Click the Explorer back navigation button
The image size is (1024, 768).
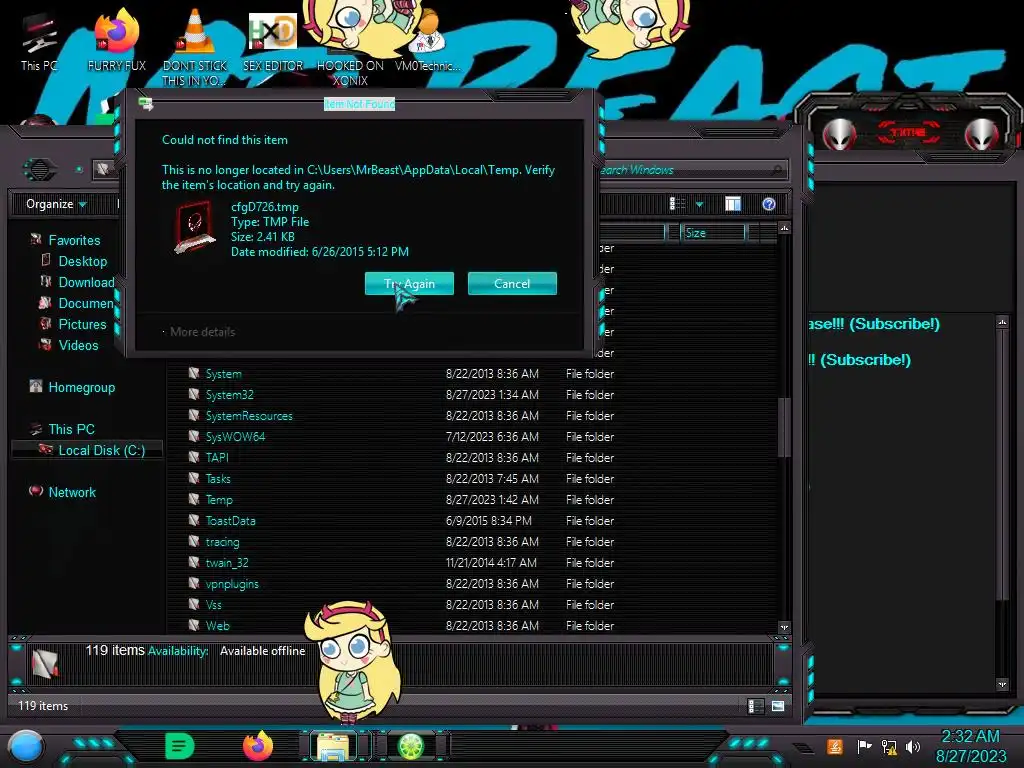[x=40, y=170]
